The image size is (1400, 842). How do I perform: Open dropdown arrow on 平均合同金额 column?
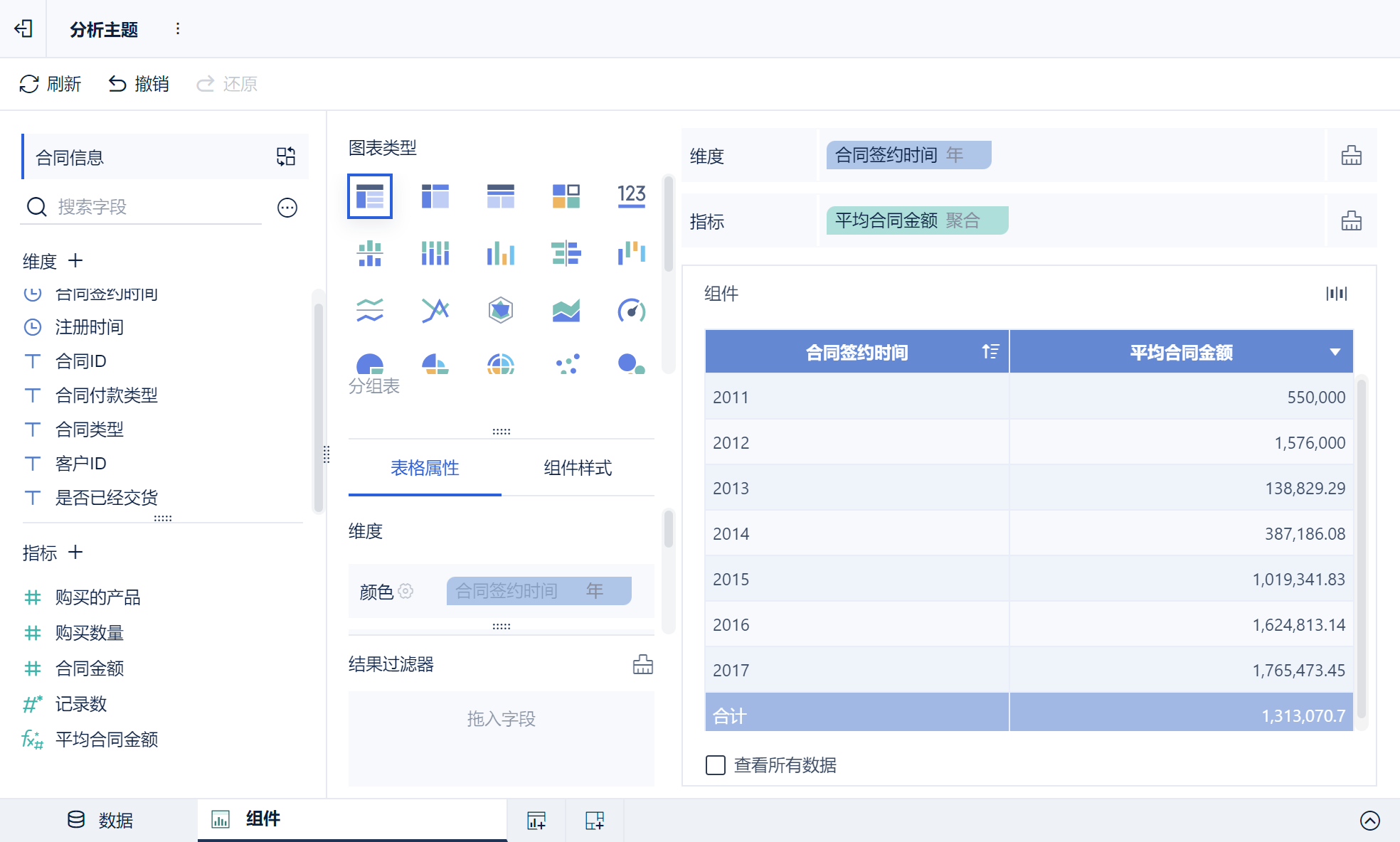point(1335,352)
